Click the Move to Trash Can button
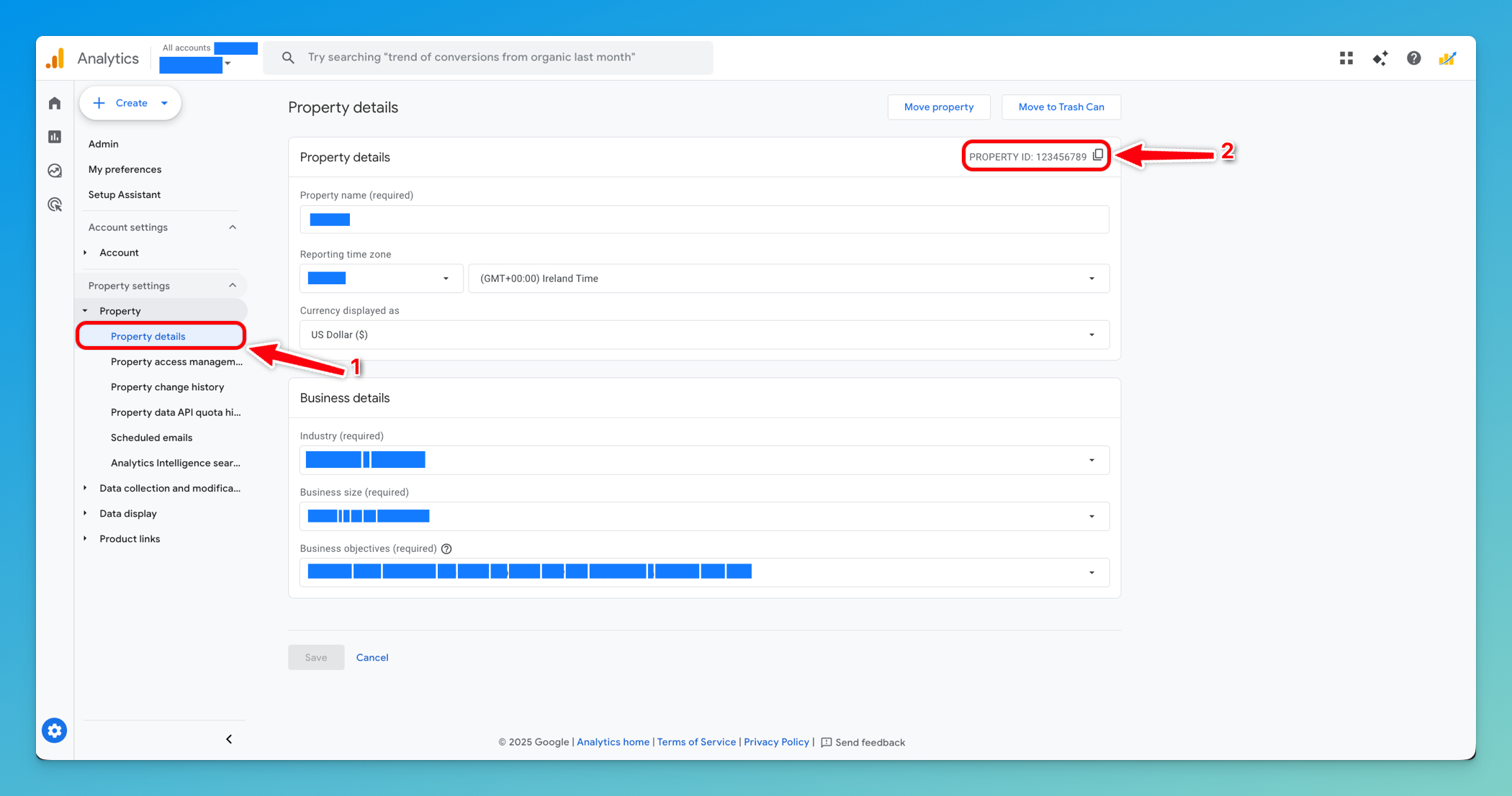1512x796 pixels. coord(1061,107)
